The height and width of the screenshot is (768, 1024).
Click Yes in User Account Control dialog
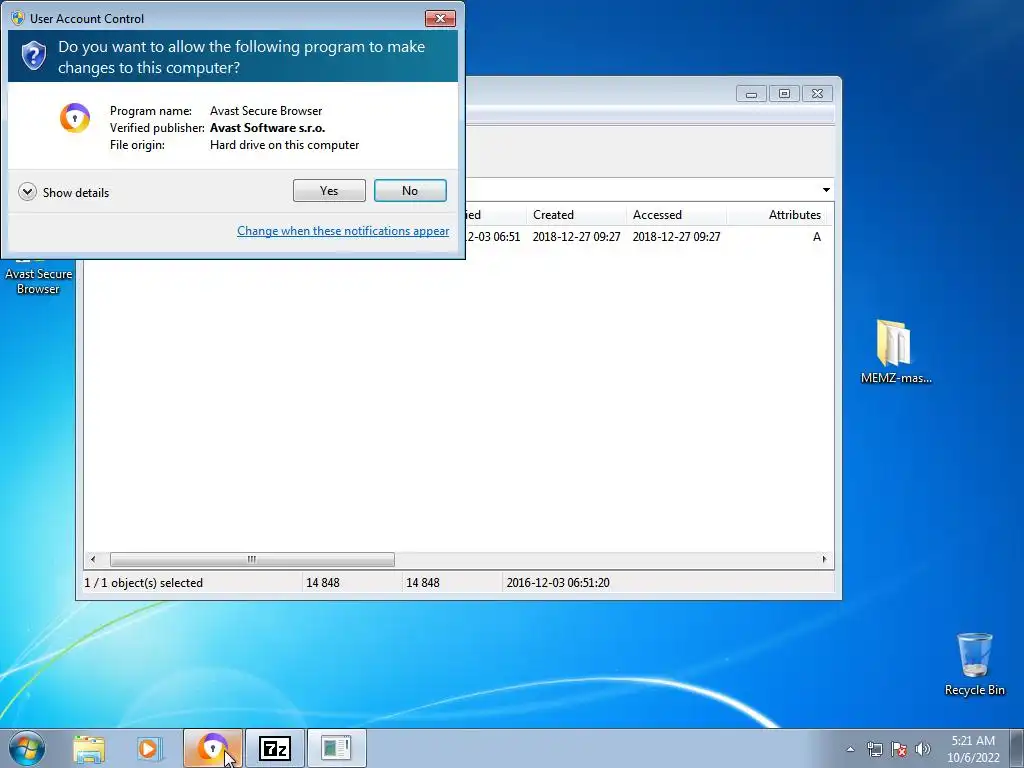329,191
